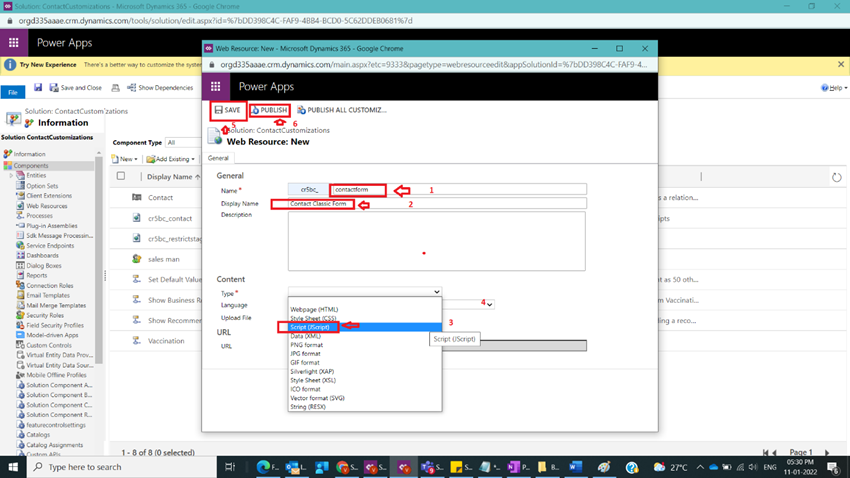
Task: Switch to the General tab
Action: tap(218, 158)
